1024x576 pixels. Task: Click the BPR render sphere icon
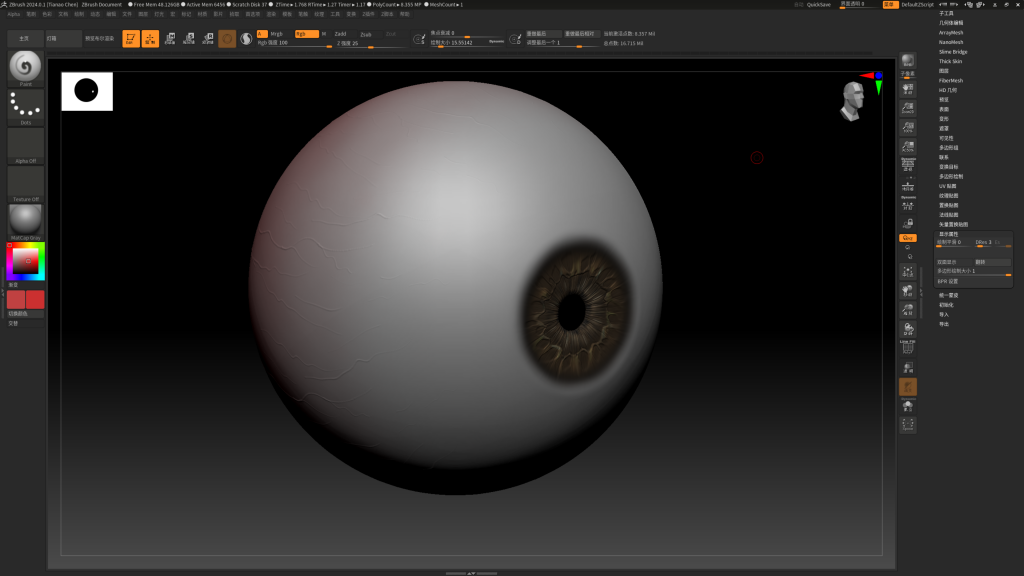pos(908,61)
